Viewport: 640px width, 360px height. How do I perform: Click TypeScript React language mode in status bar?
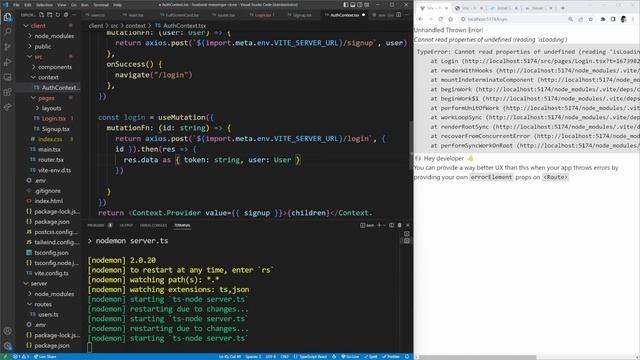[x=311, y=357]
